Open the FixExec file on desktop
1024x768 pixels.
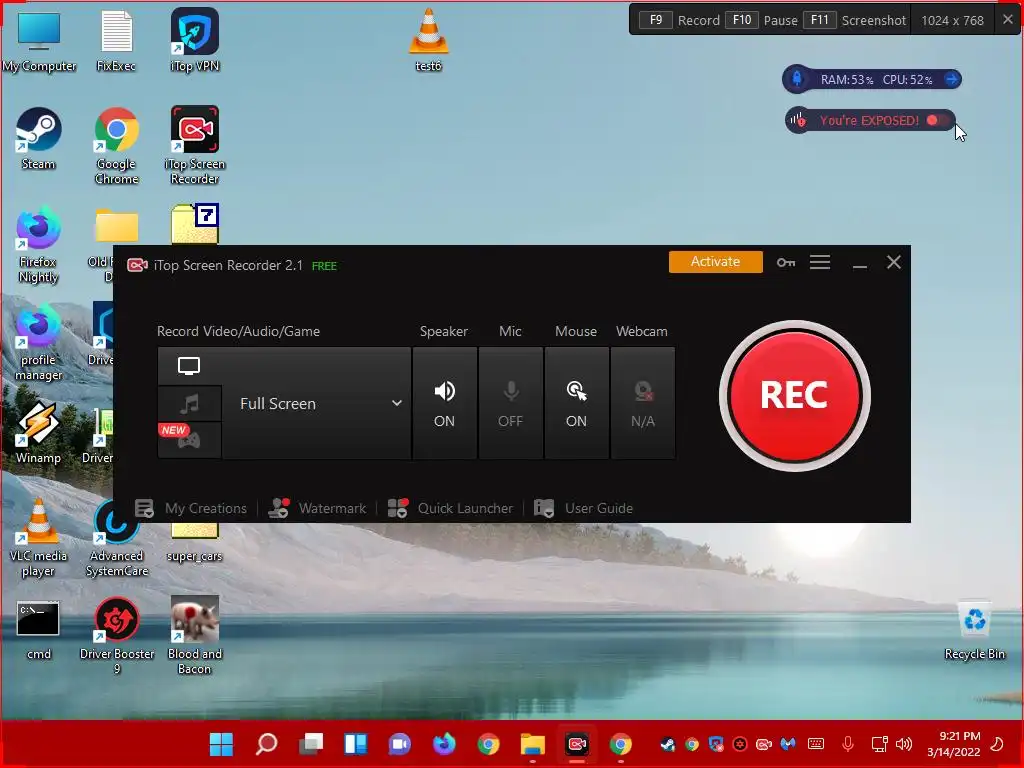(116, 40)
